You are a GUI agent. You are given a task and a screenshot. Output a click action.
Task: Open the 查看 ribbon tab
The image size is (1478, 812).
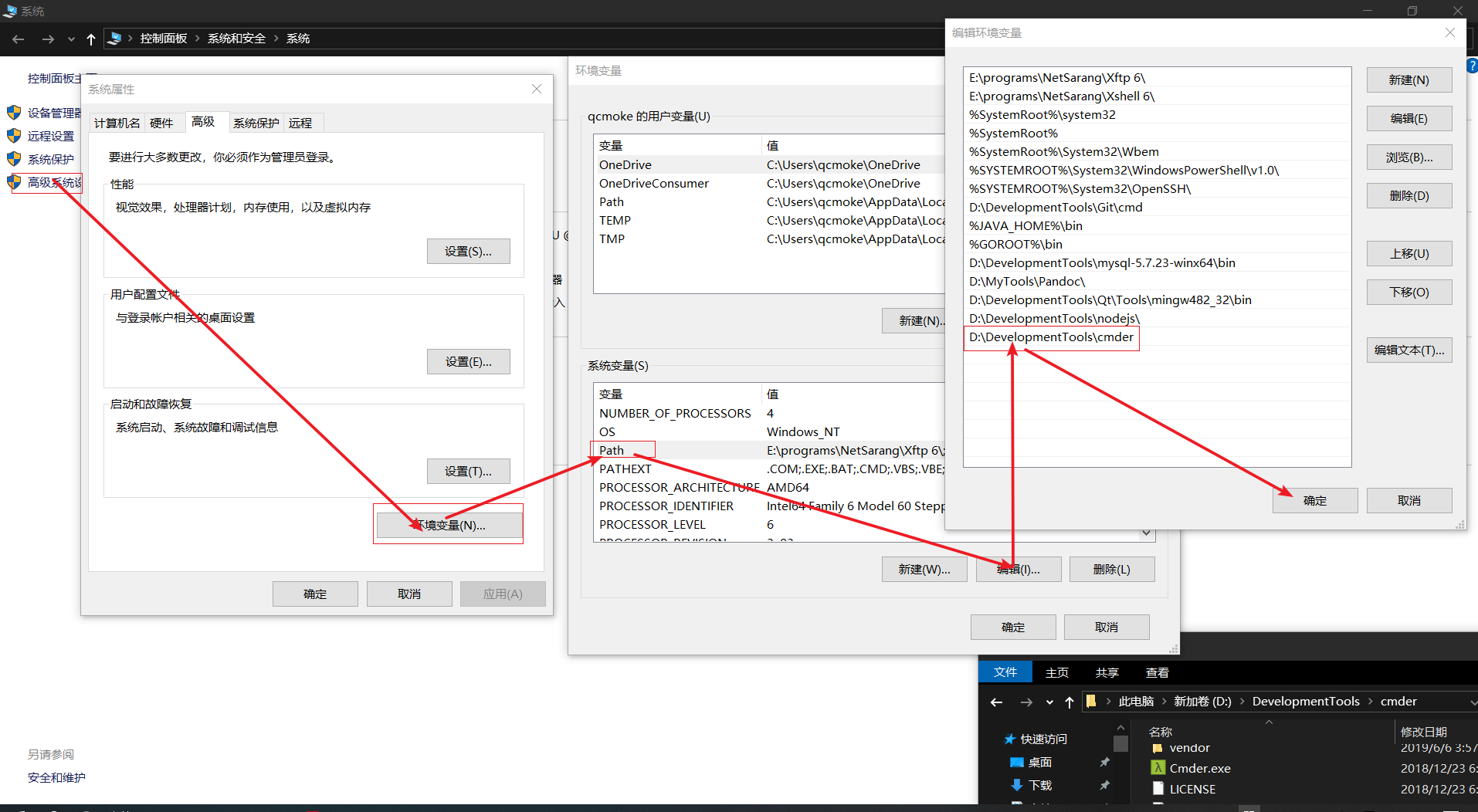coord(1157,672)
